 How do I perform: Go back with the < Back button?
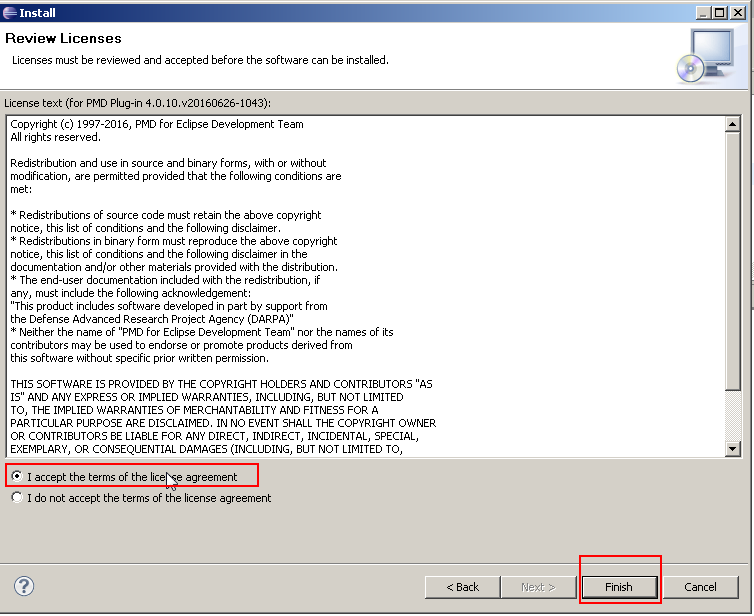[462, 587]
